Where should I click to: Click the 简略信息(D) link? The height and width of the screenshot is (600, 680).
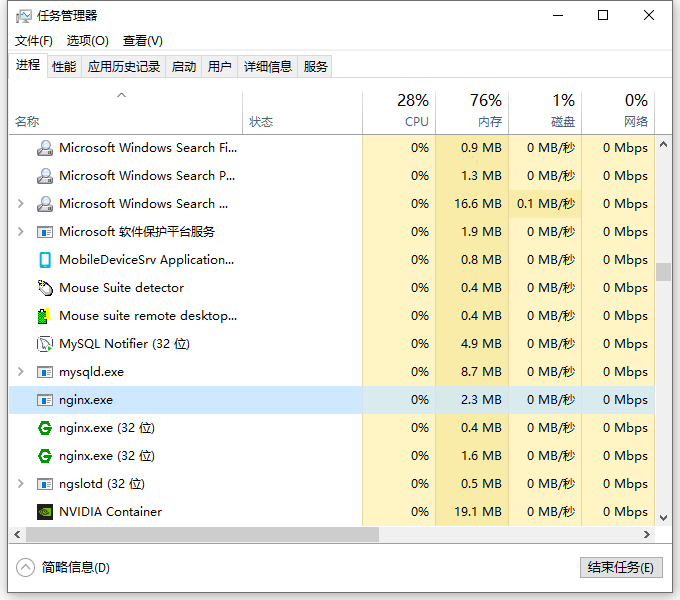(76, 567)
